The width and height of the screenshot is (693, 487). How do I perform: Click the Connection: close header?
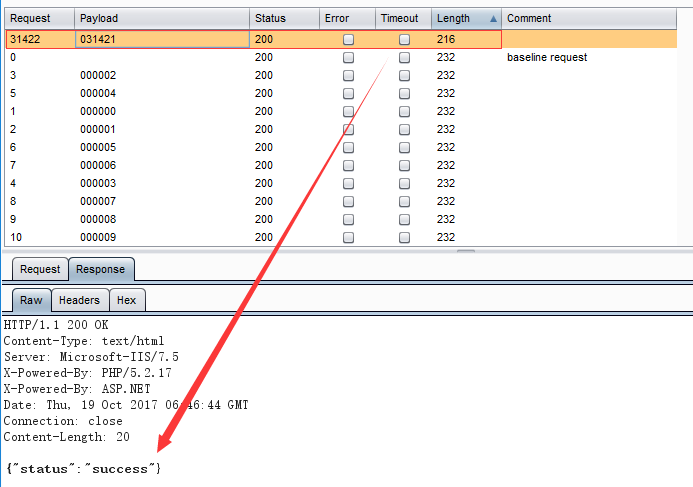point(63,421)
